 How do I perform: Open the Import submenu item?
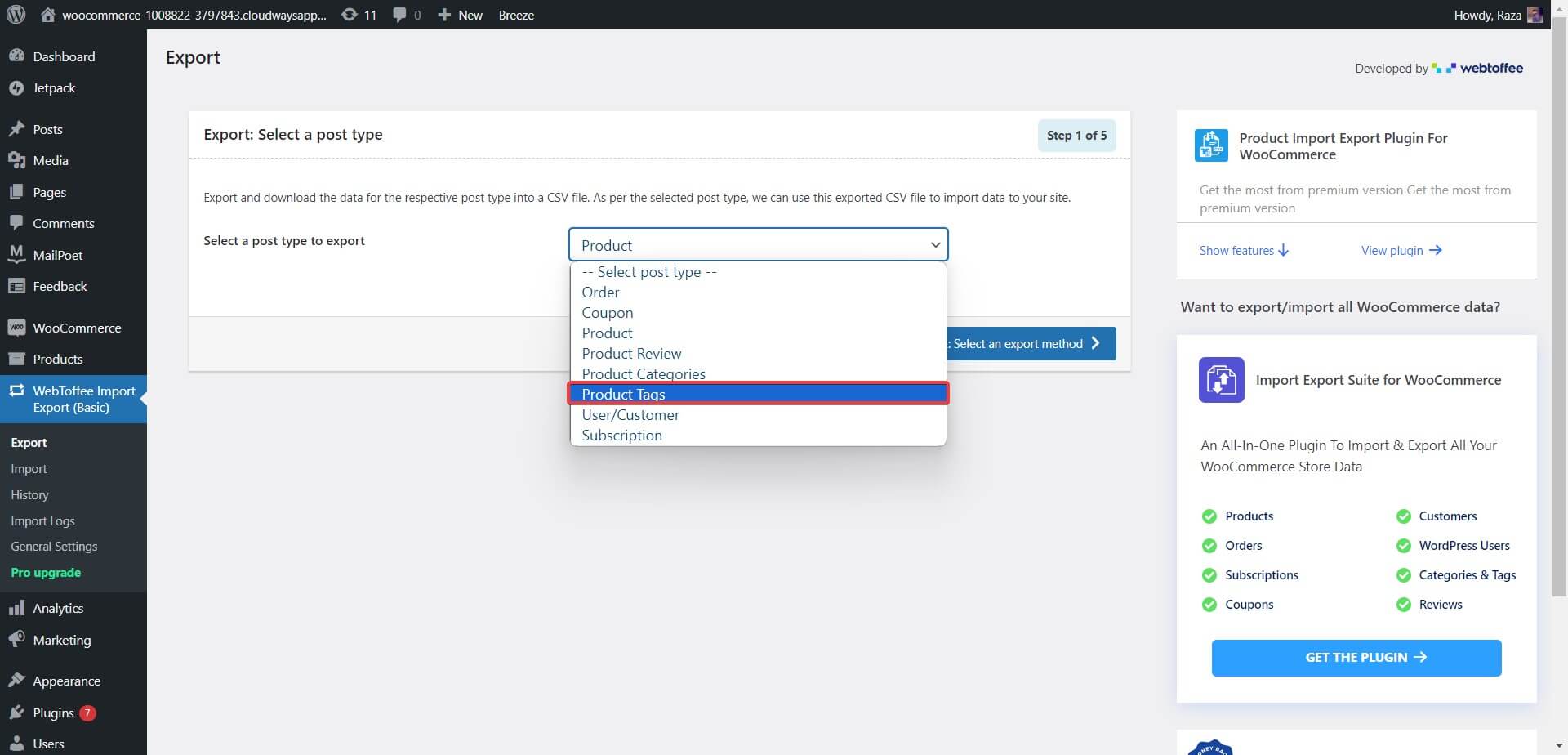[29, 468]
